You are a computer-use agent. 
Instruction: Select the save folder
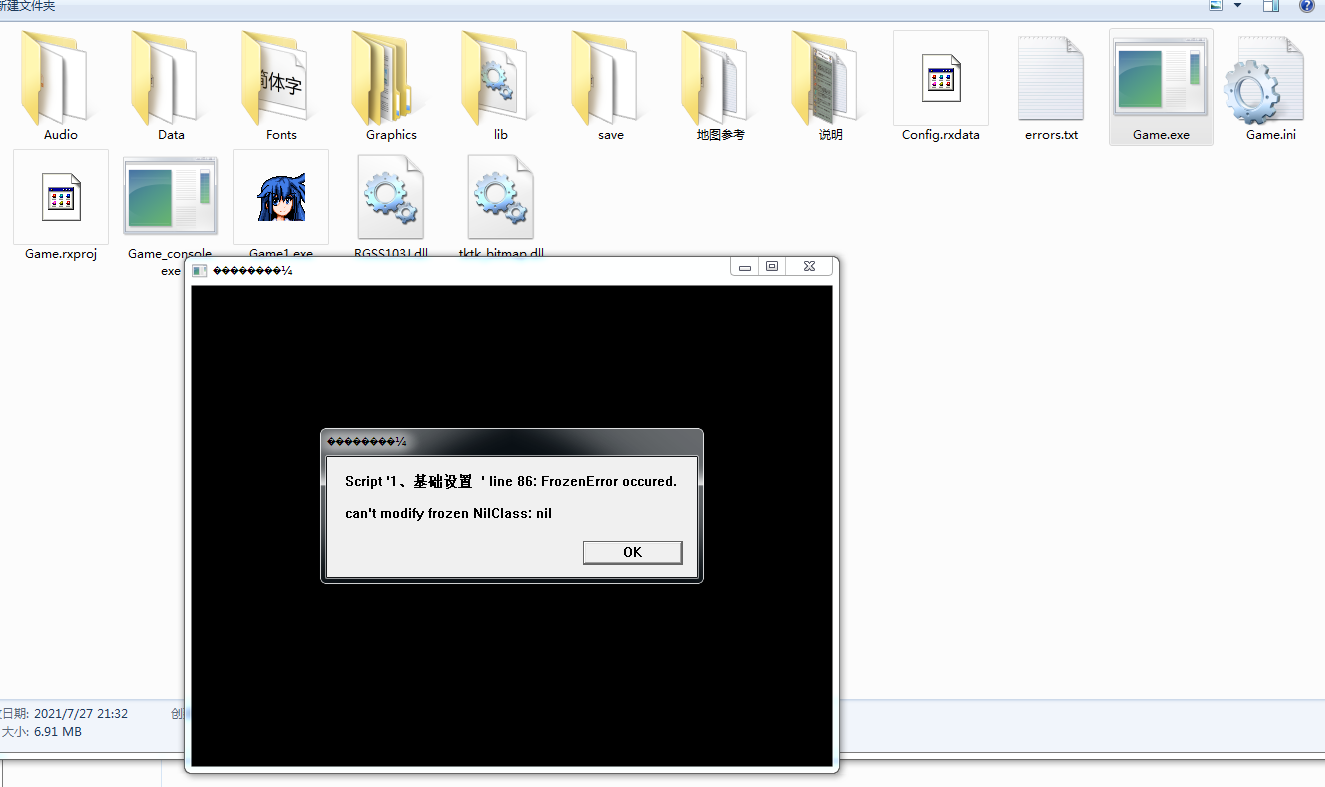pos(611,87)
